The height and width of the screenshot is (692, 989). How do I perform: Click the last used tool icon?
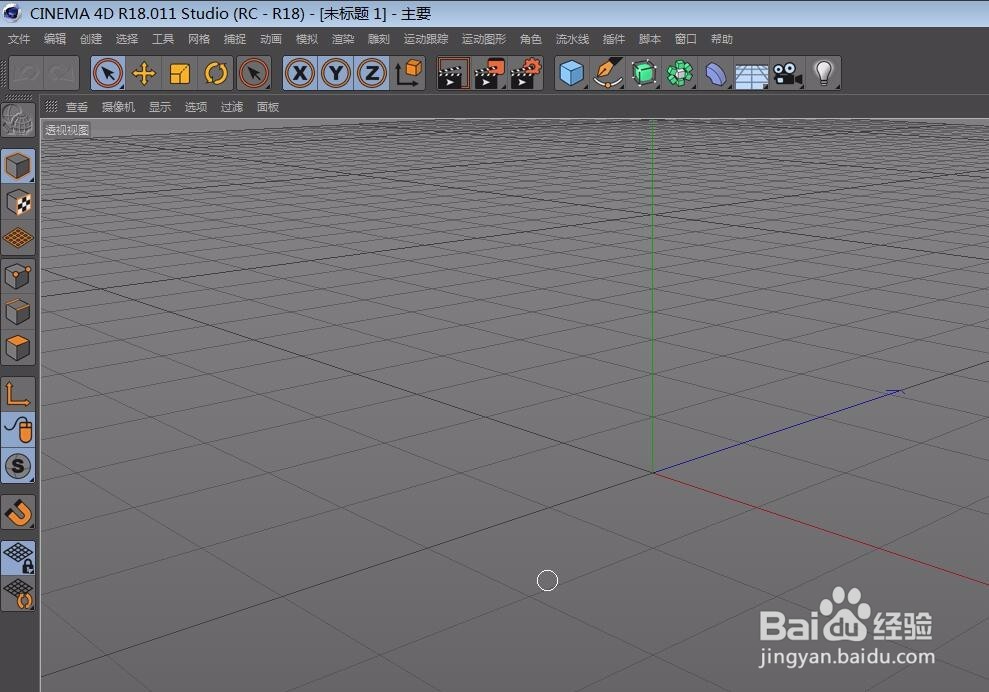[254, 73]
